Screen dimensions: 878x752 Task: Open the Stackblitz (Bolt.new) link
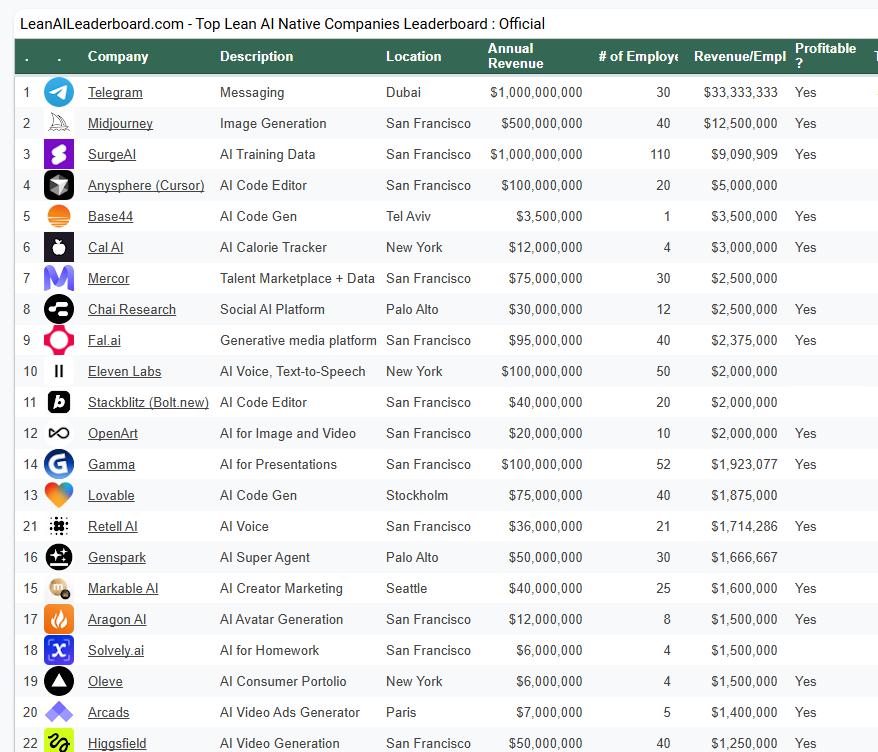[x=148, y=402]
